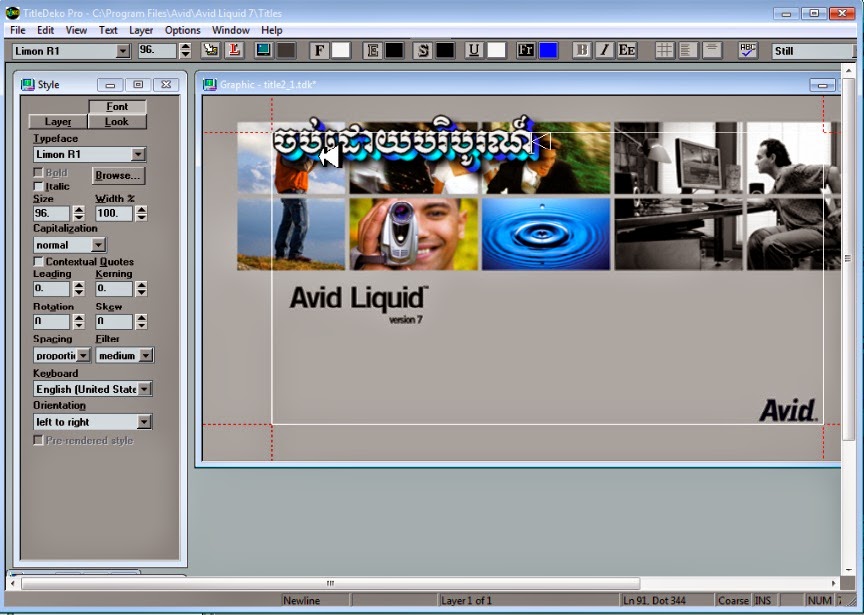This screenshot has width=864, height=615.
Task: Select the Face color tool icon
Action: (320, 49)
